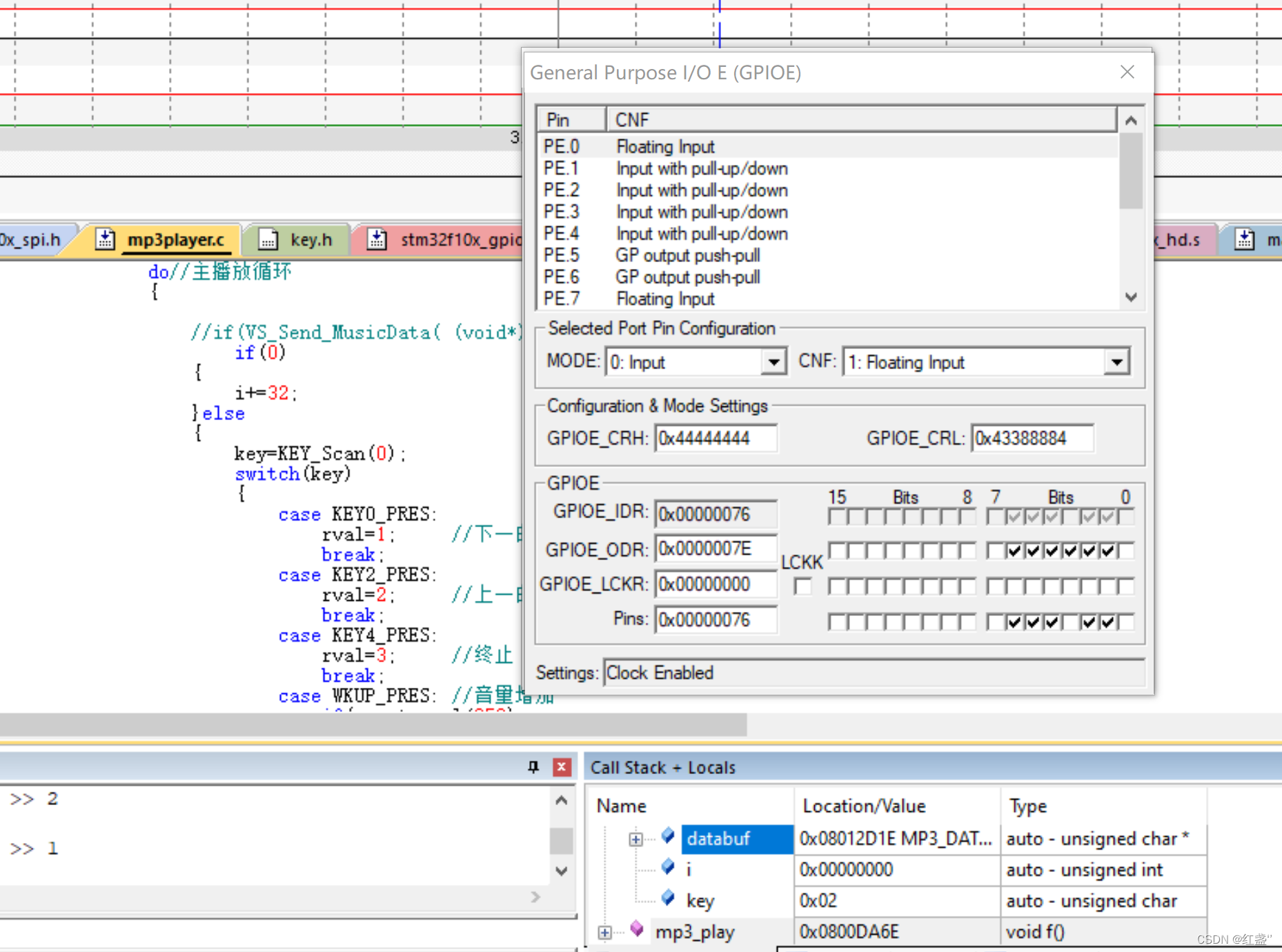Toggle Pins row bit 7 checkbox

coord(995,622)
